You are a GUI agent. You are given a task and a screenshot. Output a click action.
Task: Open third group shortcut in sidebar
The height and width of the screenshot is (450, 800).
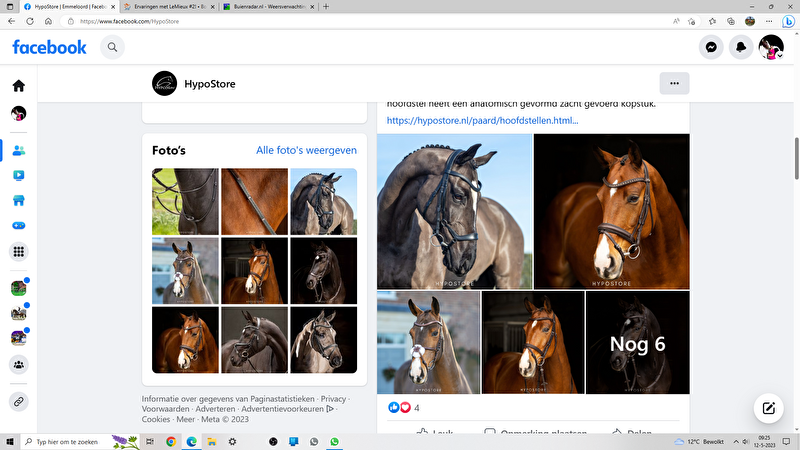(x=19, y=338)
